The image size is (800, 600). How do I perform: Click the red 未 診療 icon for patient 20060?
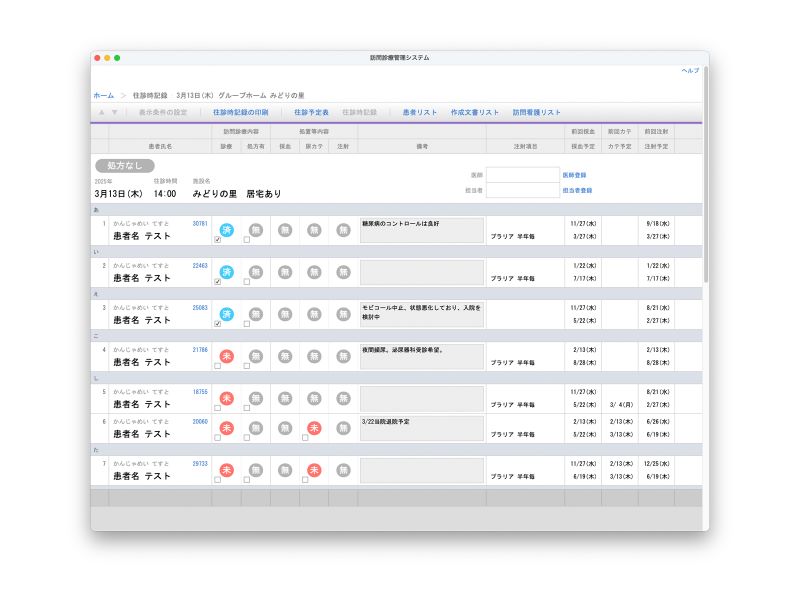click(227, 428)
